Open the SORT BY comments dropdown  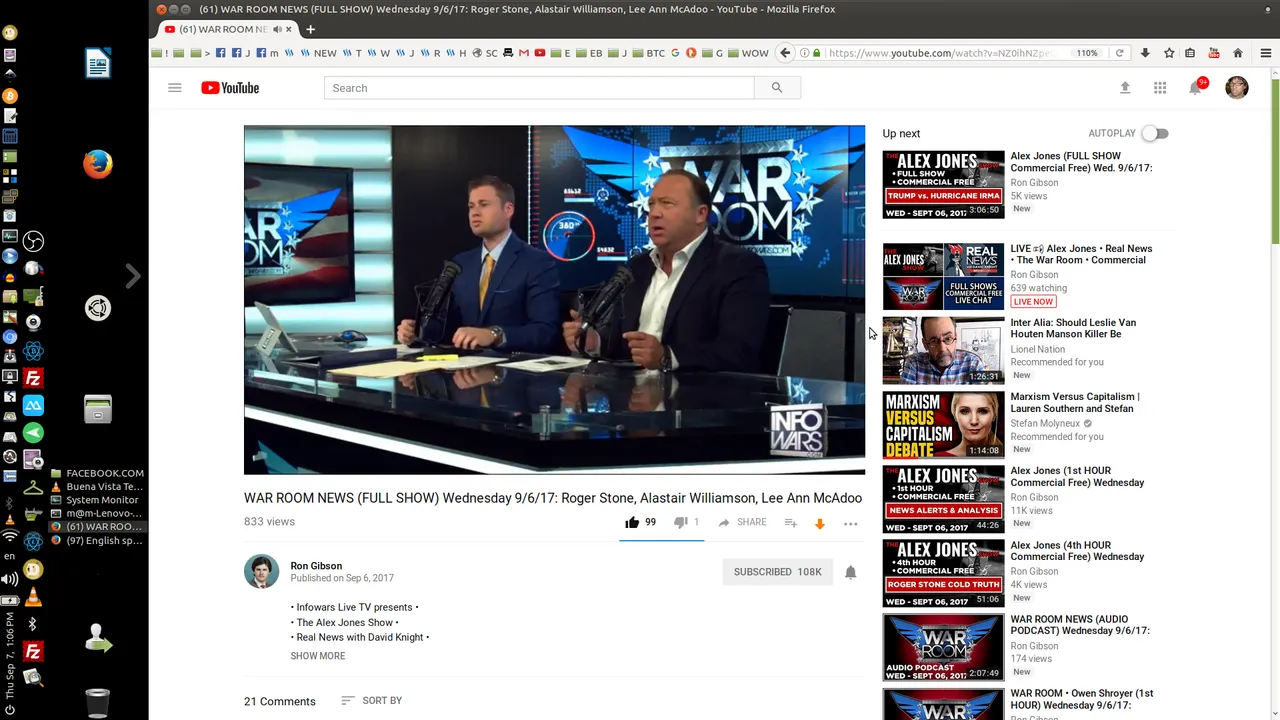(371, 701)
